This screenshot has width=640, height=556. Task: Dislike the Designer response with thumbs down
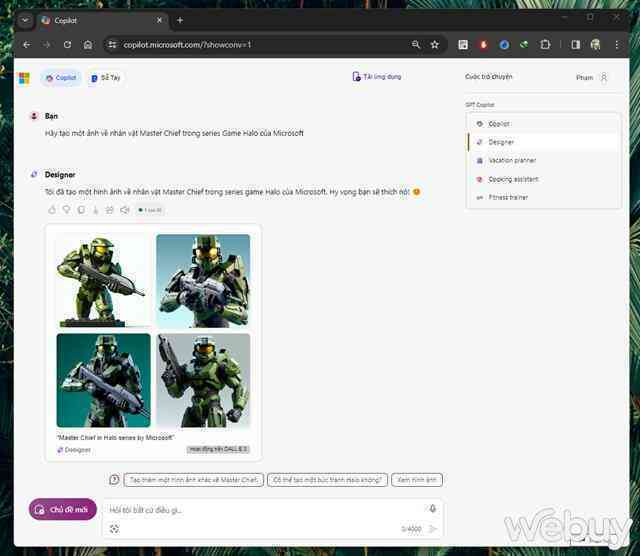(x=66, y=210)
